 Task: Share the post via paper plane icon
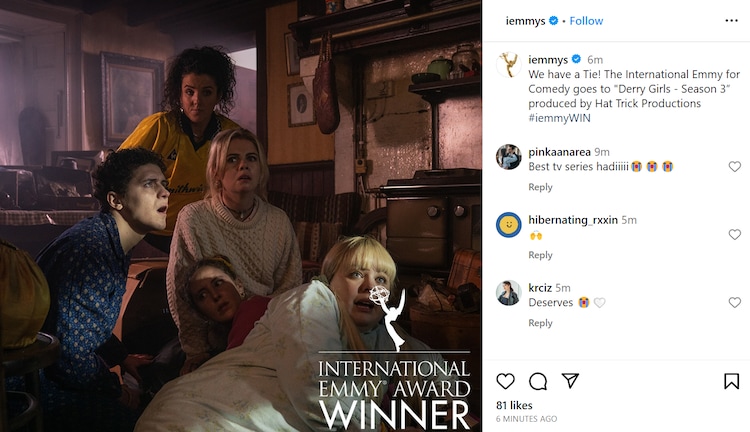(570, 380)
